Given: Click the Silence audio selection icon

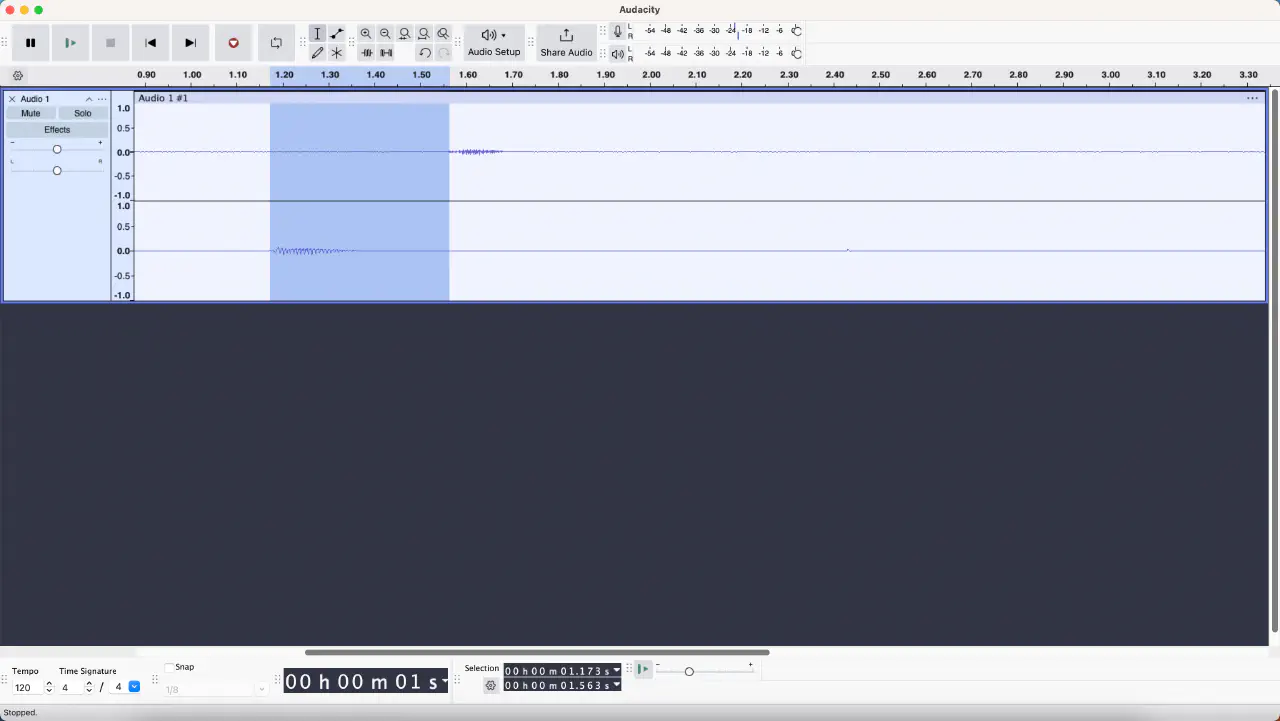Looking at the screenshot, I should tap(386, 53).
